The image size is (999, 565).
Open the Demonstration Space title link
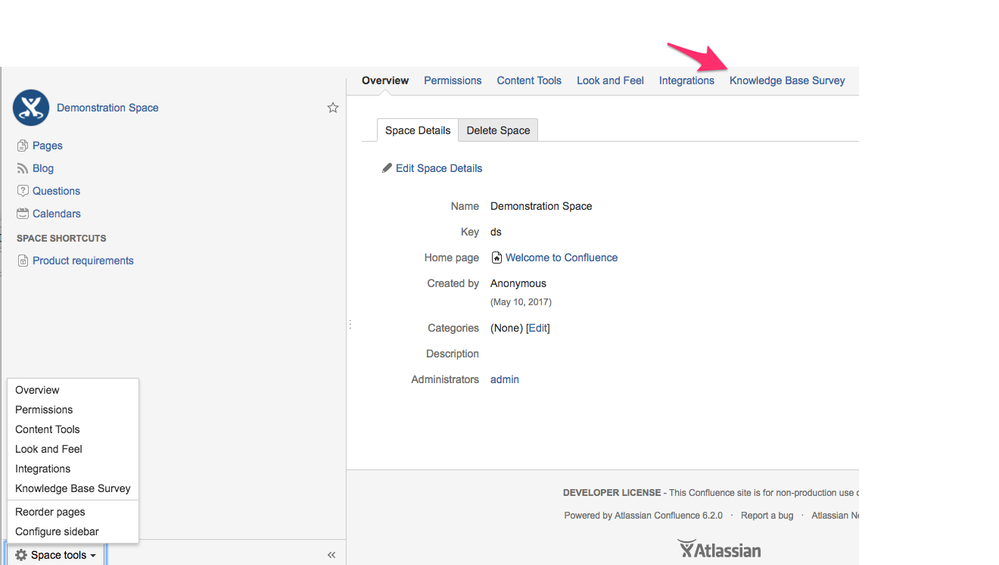(x=107, y=108)
